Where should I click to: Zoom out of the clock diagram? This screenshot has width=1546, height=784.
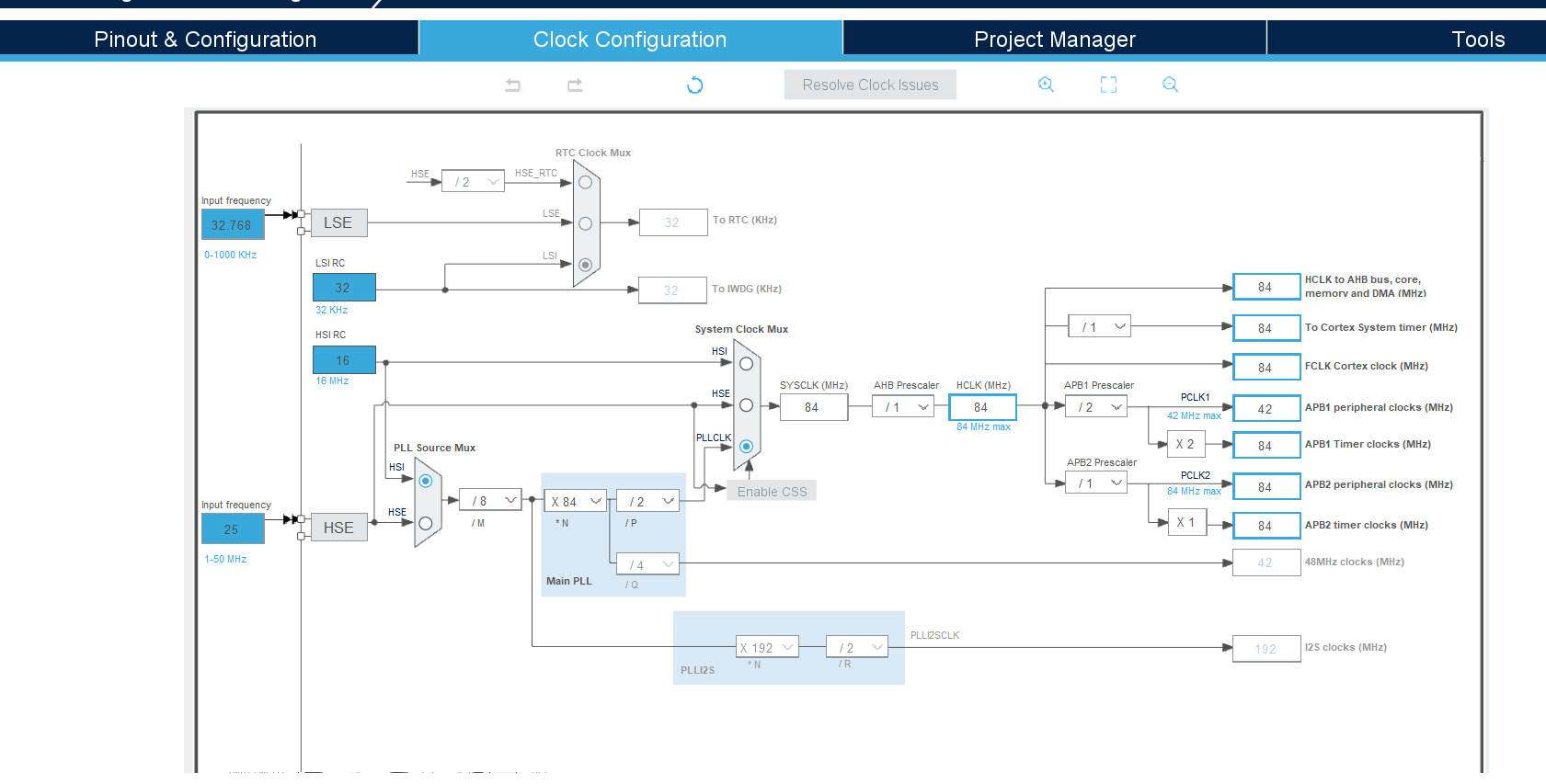(1170, 85)
